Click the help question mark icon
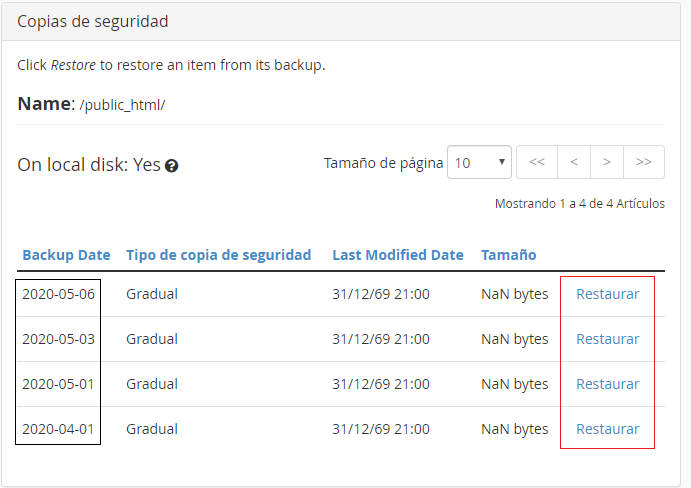 pyautogui.click(x=171, y=166)
